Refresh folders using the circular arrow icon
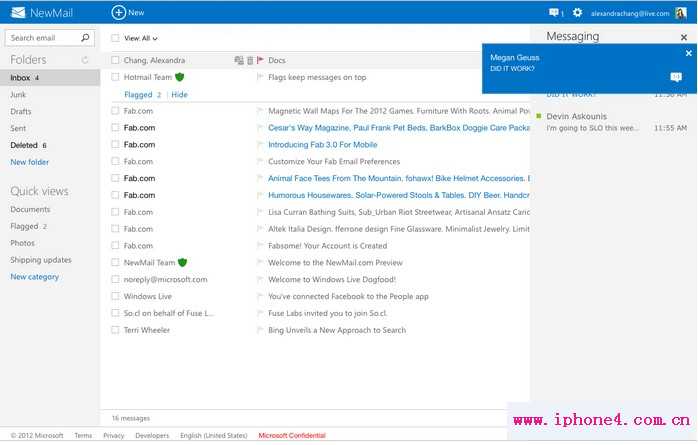698x445 pixels. pyautogui.click(x=85, y=60)
